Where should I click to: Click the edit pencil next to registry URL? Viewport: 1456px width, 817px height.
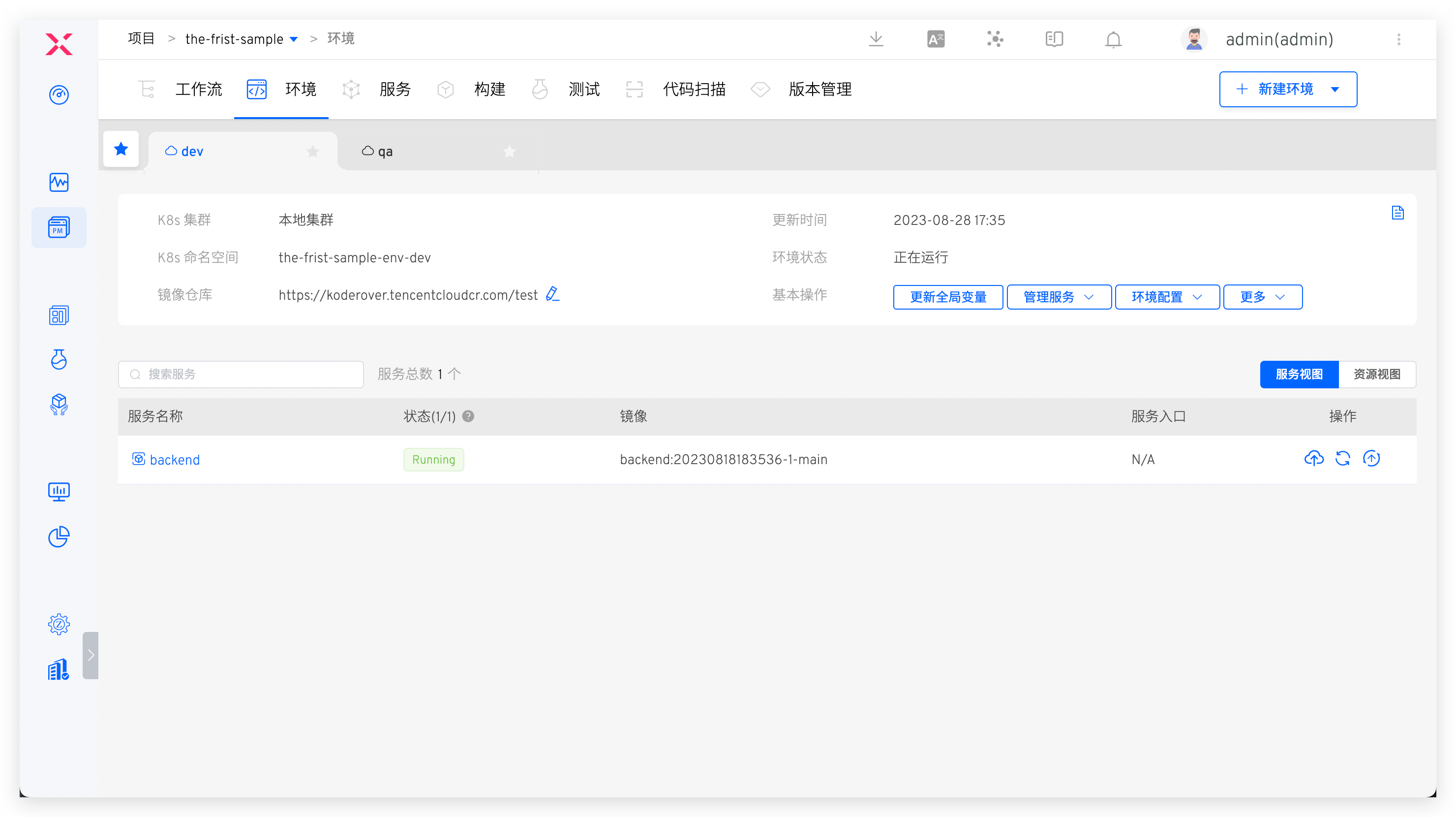552,294
